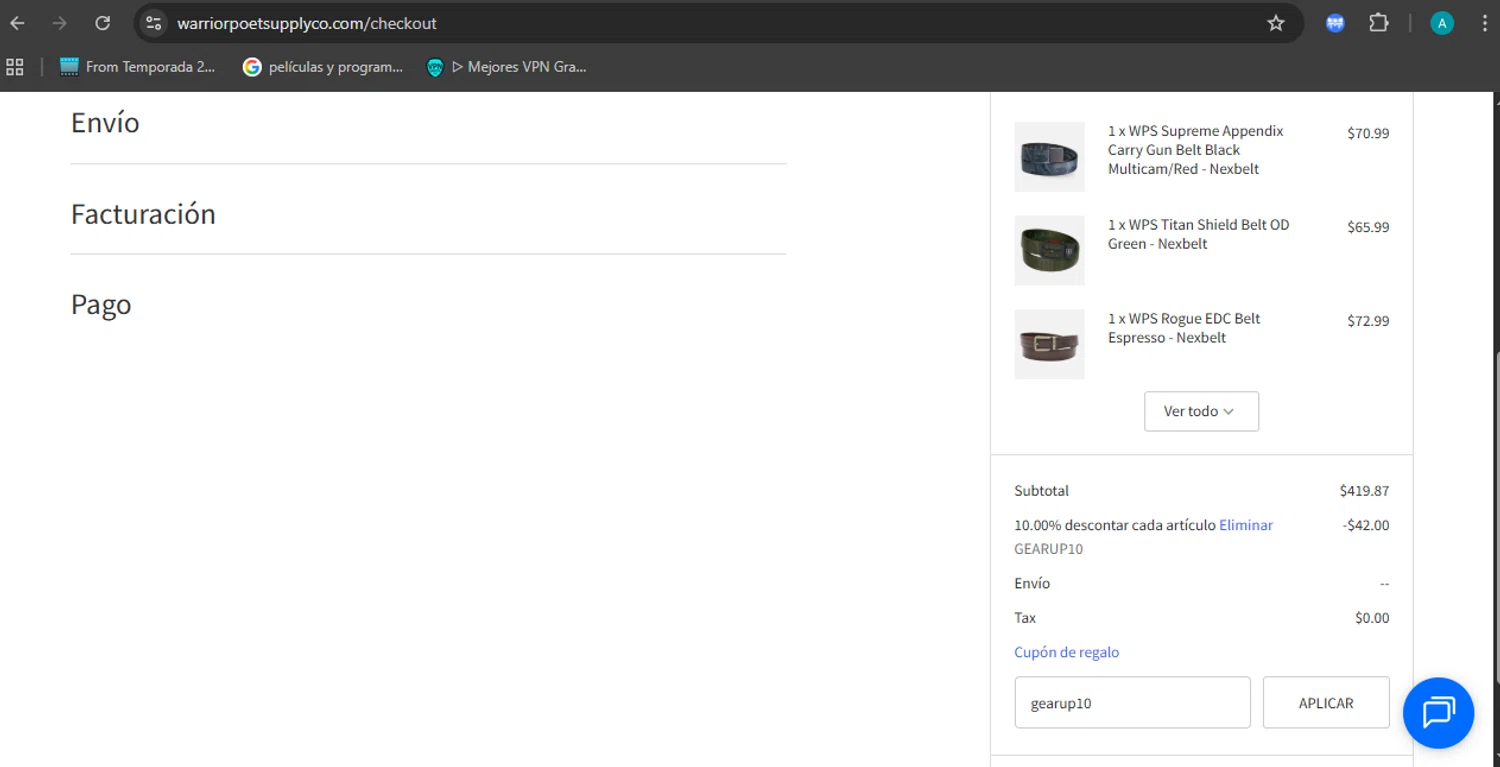Open 'From Temporada 2...' bookmark
The width and height of the screenshot is (1500, 767).
138,67
